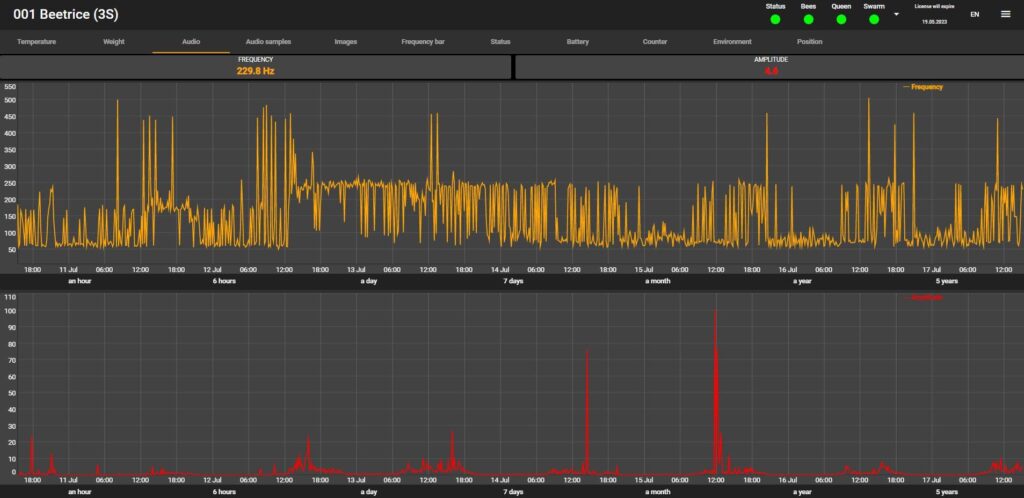The height and width of the screenshot is (498, 1024).
Task: Set amplitude chart range to a year
Action: tap(802, 492)
